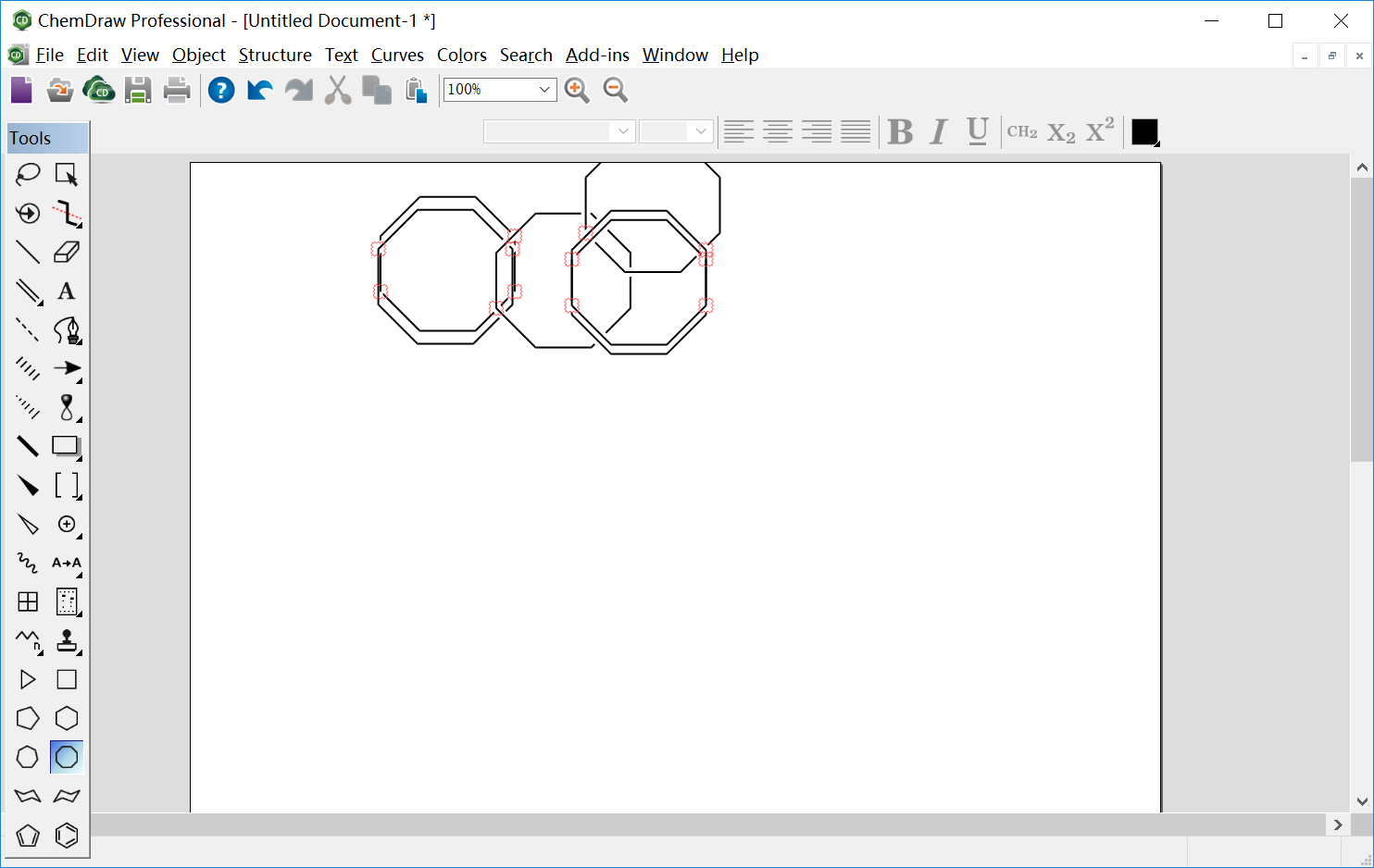
Task: Select the Lasso tool
Action: tap(28, 174)
